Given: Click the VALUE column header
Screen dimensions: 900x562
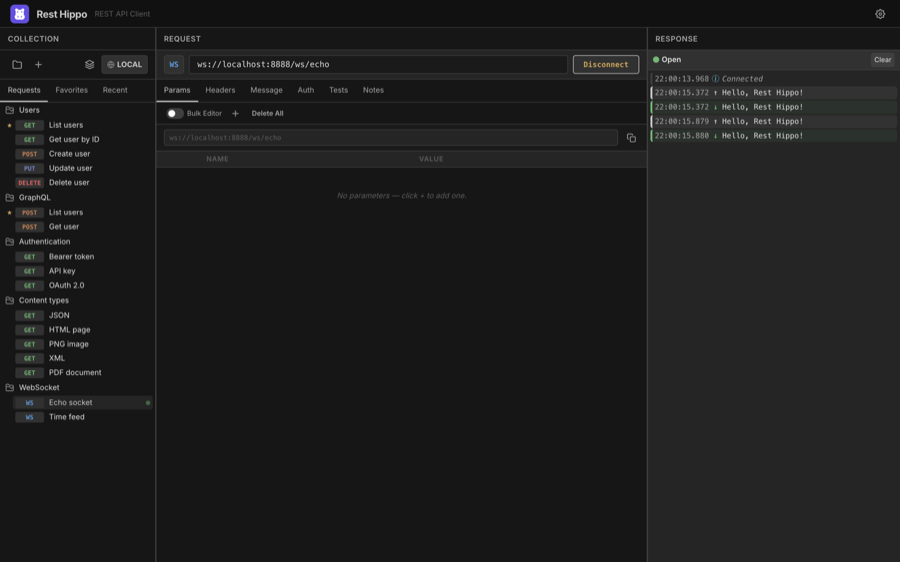Looking at the screenshot, I should click(x=431, y=159).
